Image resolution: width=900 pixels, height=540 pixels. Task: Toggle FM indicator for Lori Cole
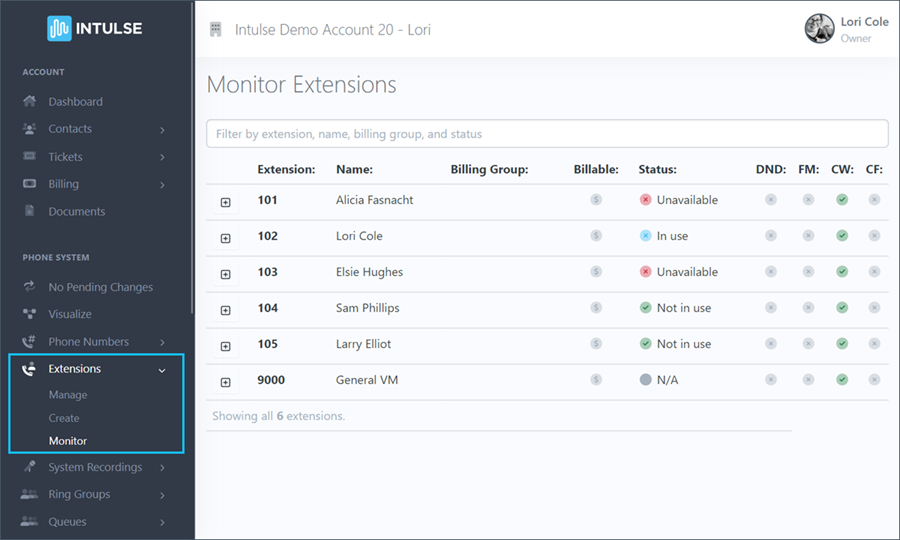tap(808, 235)
